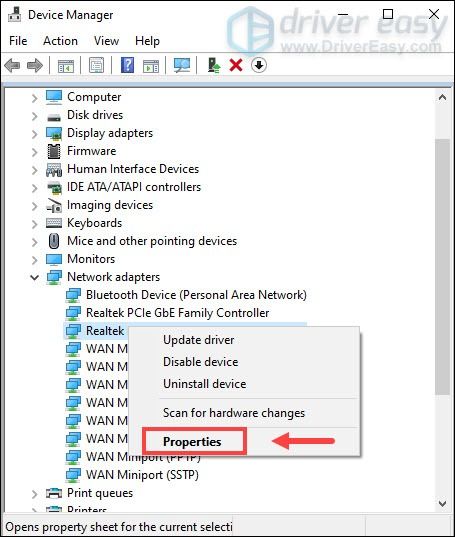Image resolution: width=455 pixels, height=537 pixels.
Task: Click the red X Uninstall device icon
Action: point(236,65)
